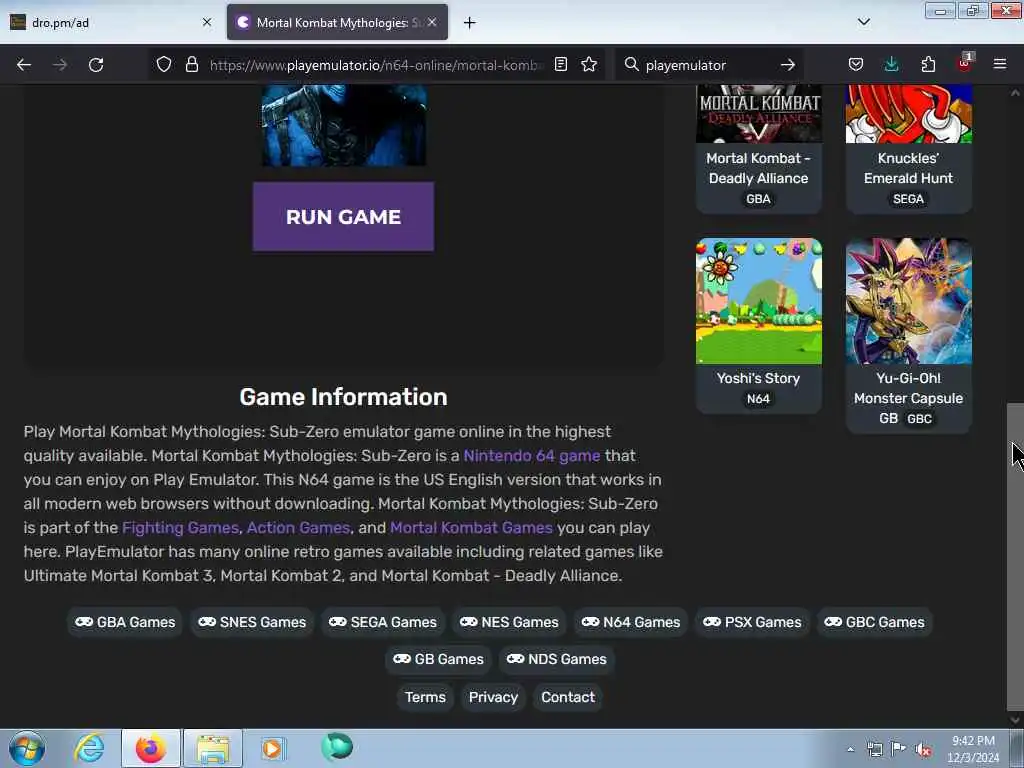This screenshot has width=1024, height=768.
Task: View site security padlock info
Action: pyautogui.click(x=191, y=64)
